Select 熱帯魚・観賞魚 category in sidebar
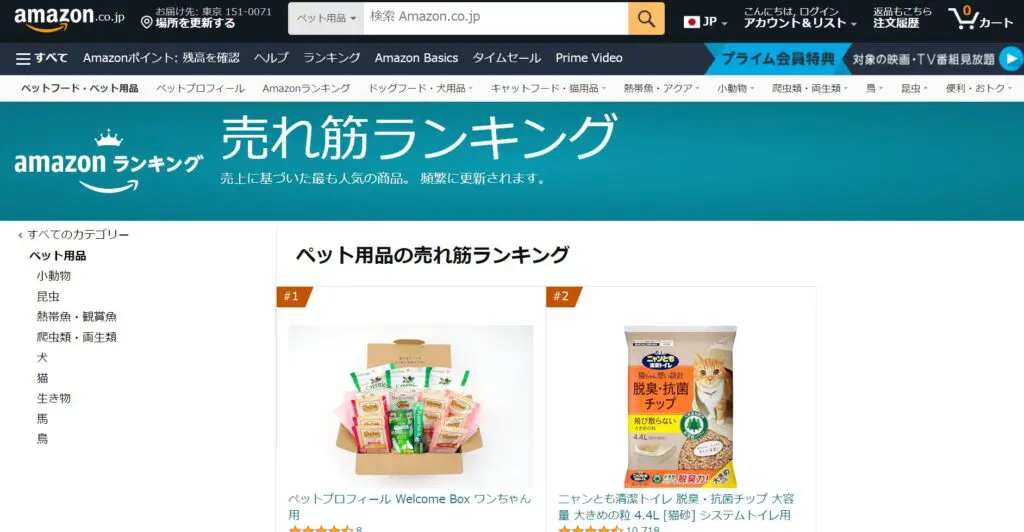Image resolution: width=1024 pixels, height=532 pixels. [76, 317]
